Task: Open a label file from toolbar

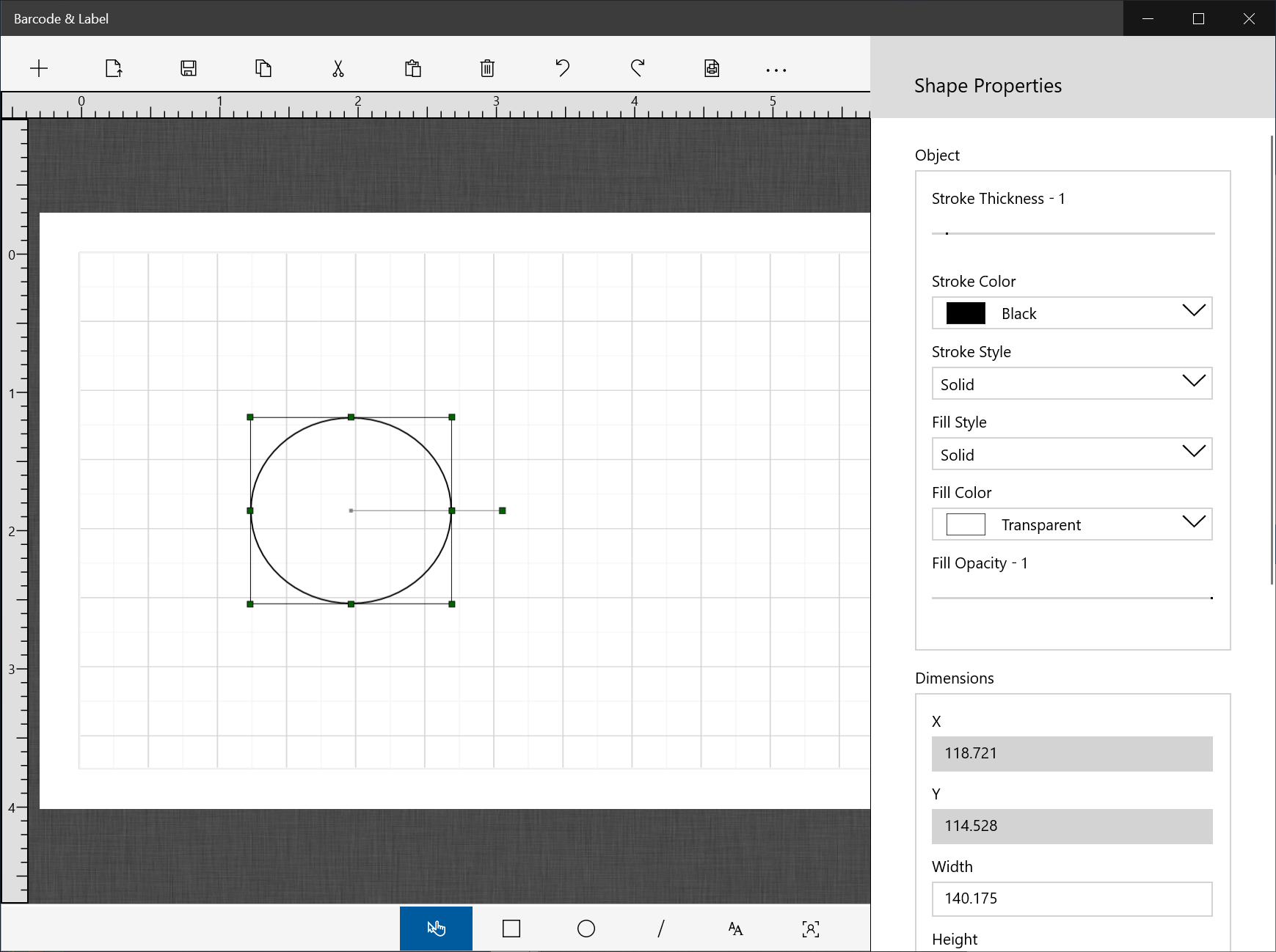Action: coord(114,69)
